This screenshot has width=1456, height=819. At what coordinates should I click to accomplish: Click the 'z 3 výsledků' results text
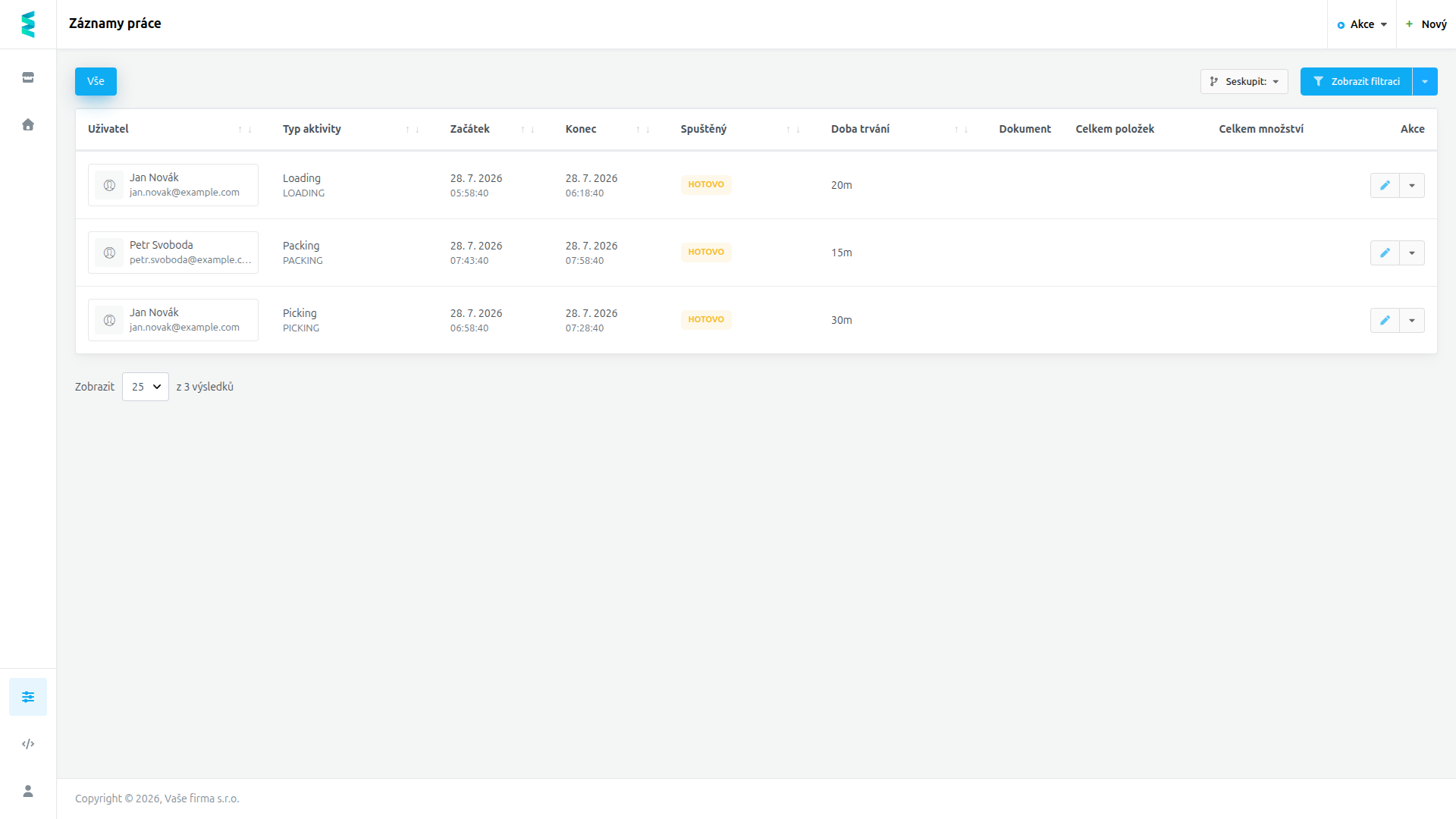[x=205, y=387]
